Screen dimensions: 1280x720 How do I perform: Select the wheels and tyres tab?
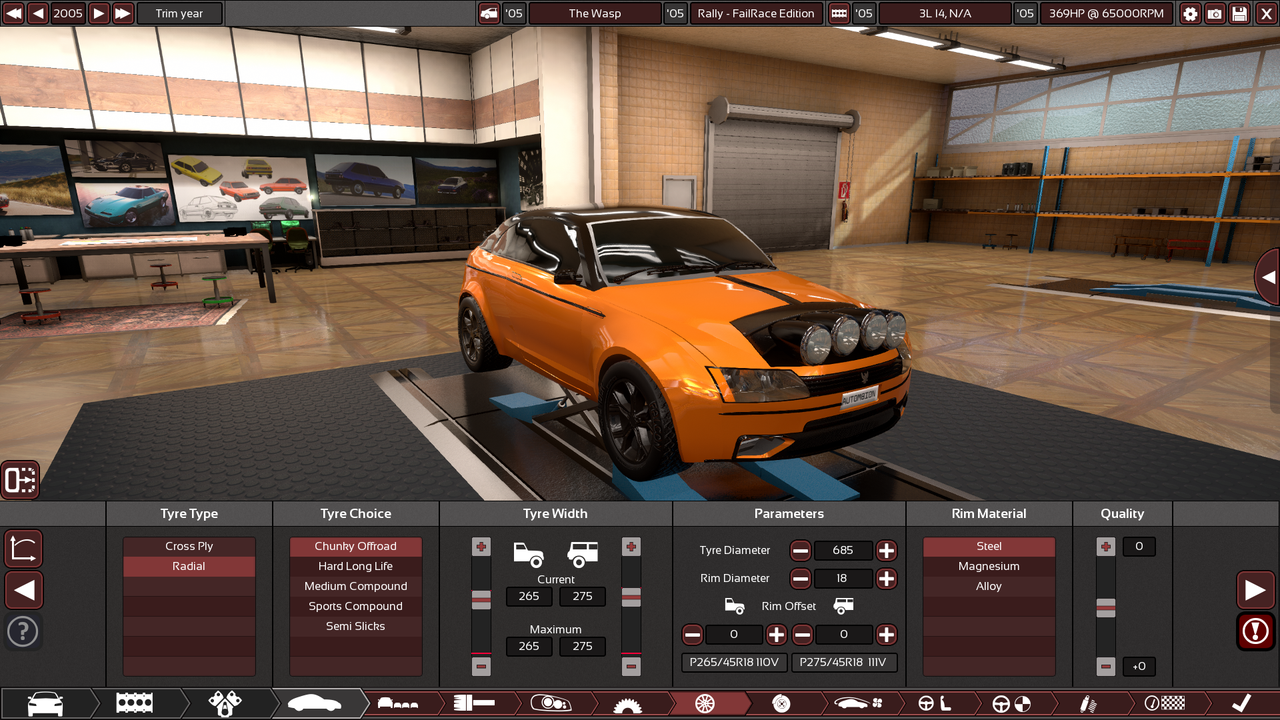[x=705, y=704]
